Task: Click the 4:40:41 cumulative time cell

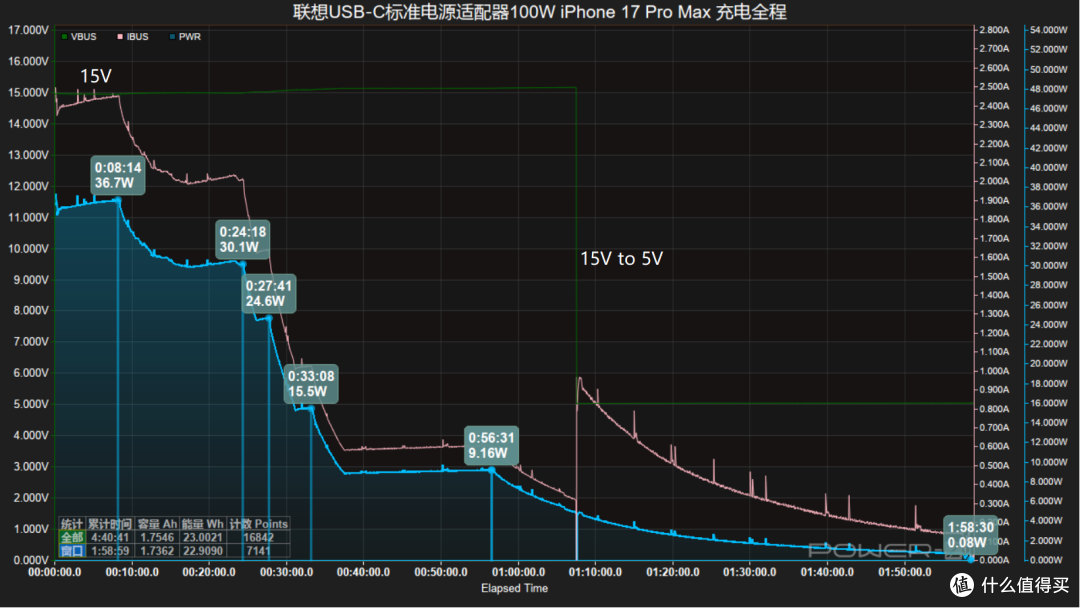Action: [x=110, y=537]
